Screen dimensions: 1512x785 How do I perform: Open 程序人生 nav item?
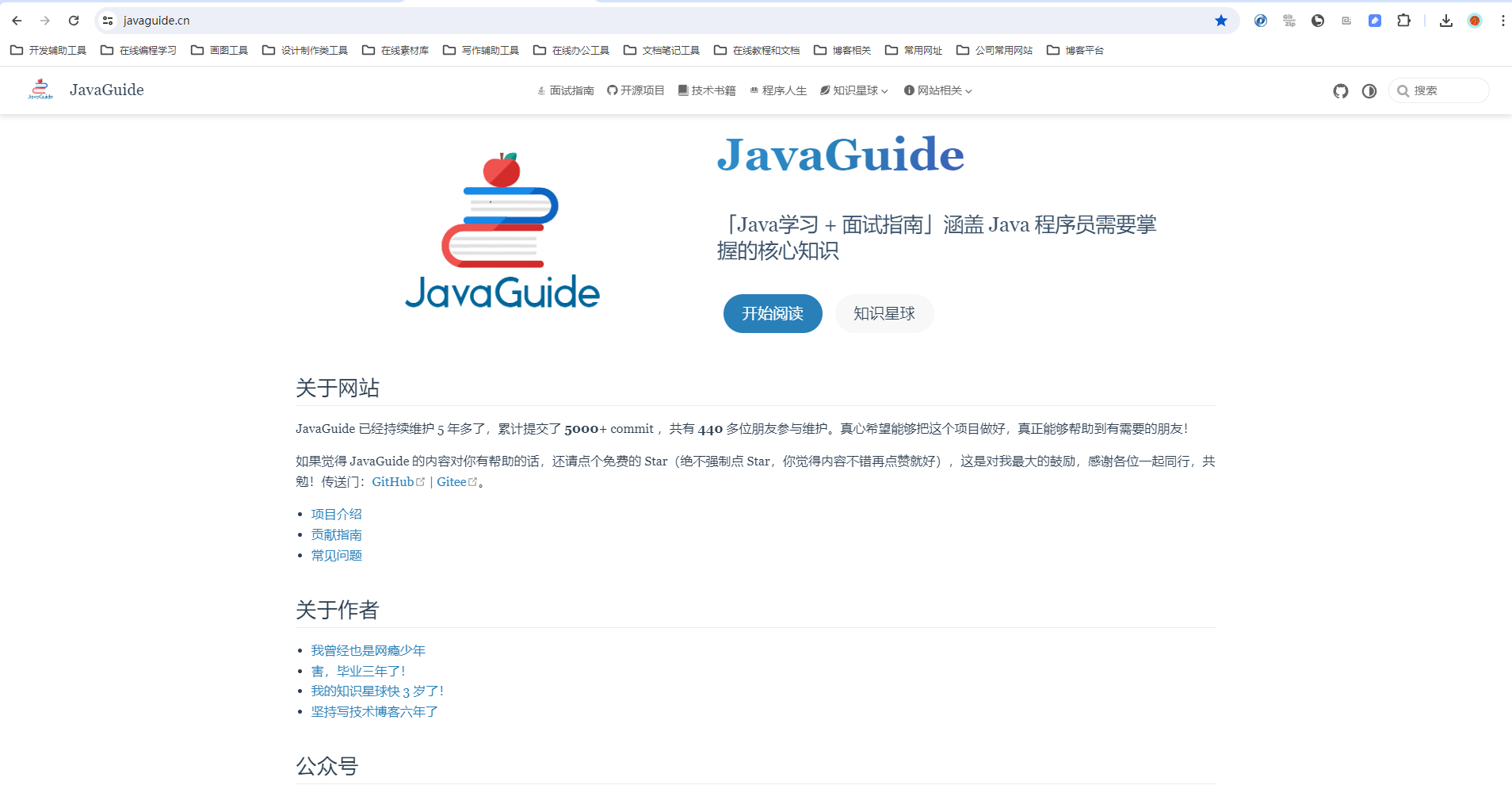click(x=778, y=90)
